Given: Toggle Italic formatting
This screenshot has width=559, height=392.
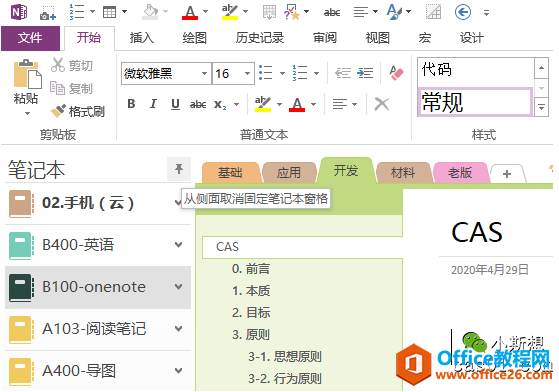Looking at the screenshot, I should point(153,104).
